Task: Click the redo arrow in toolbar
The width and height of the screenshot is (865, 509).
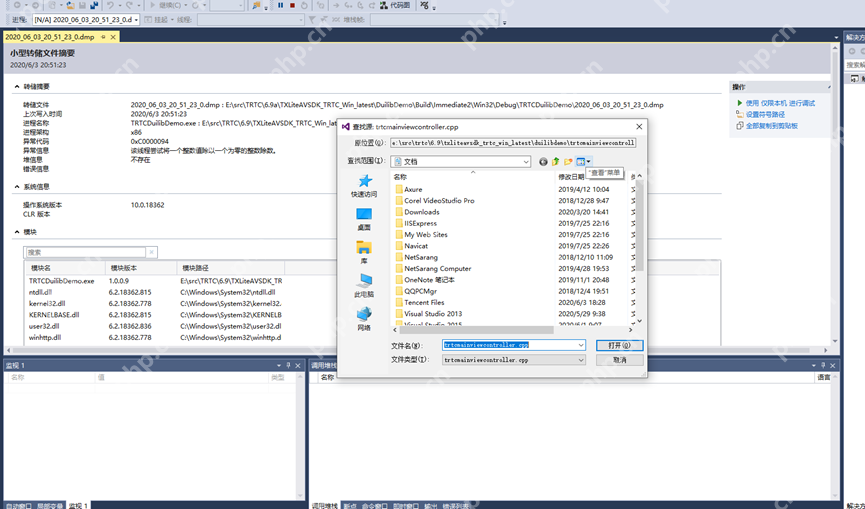Action: tap(130, 5)
